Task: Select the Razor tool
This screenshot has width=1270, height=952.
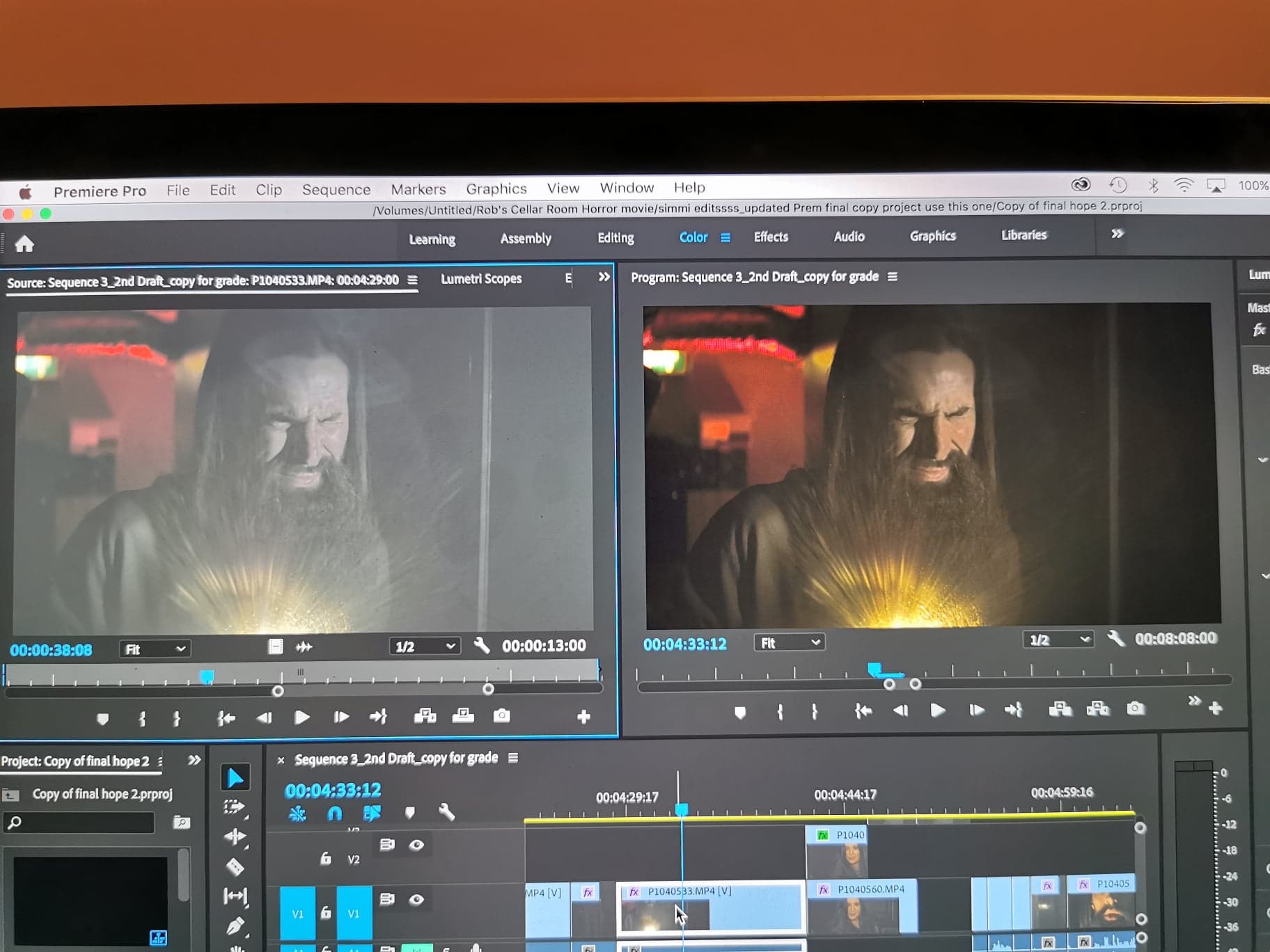Action: 235,866
